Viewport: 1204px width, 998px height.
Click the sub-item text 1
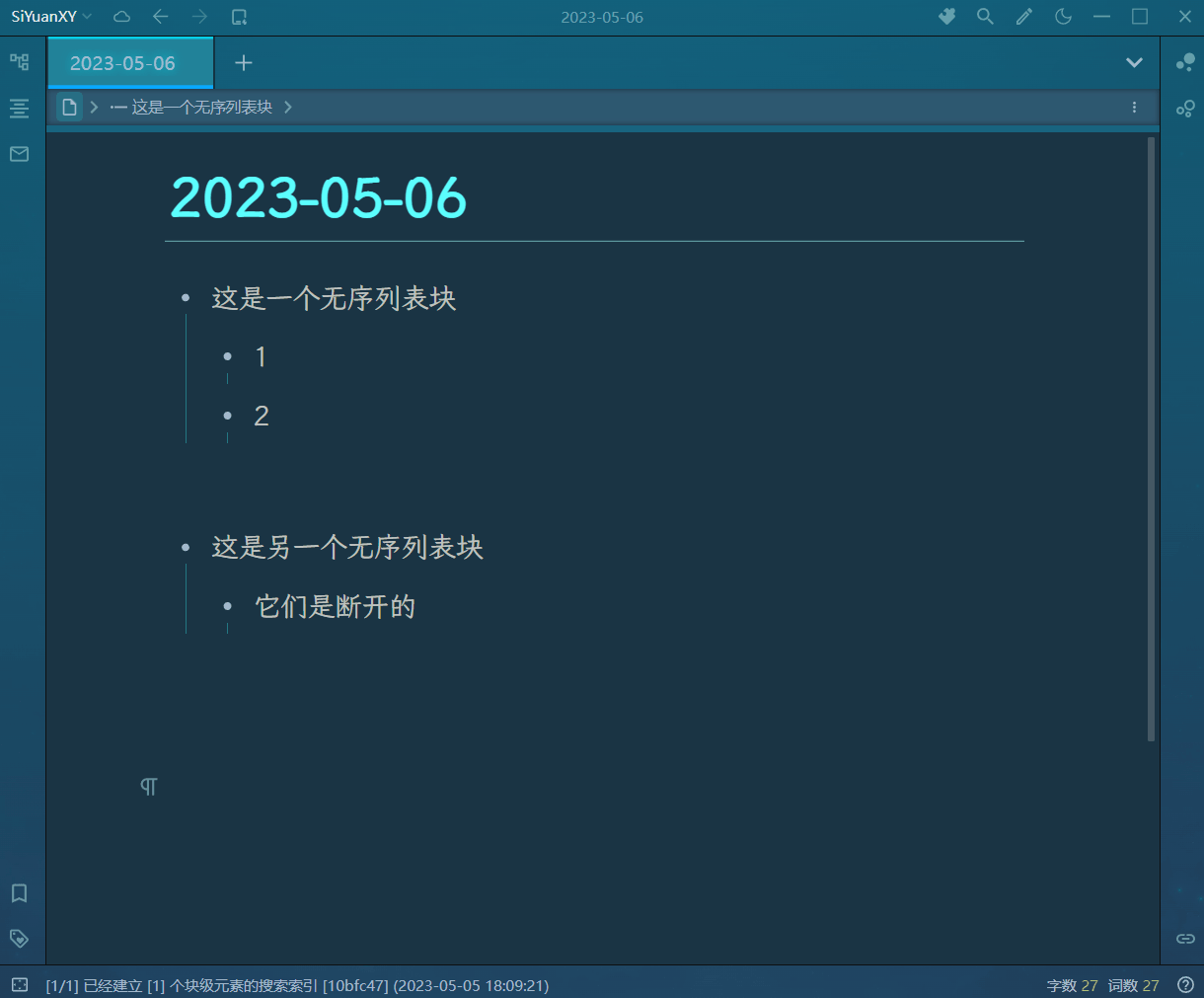(261, 357)
